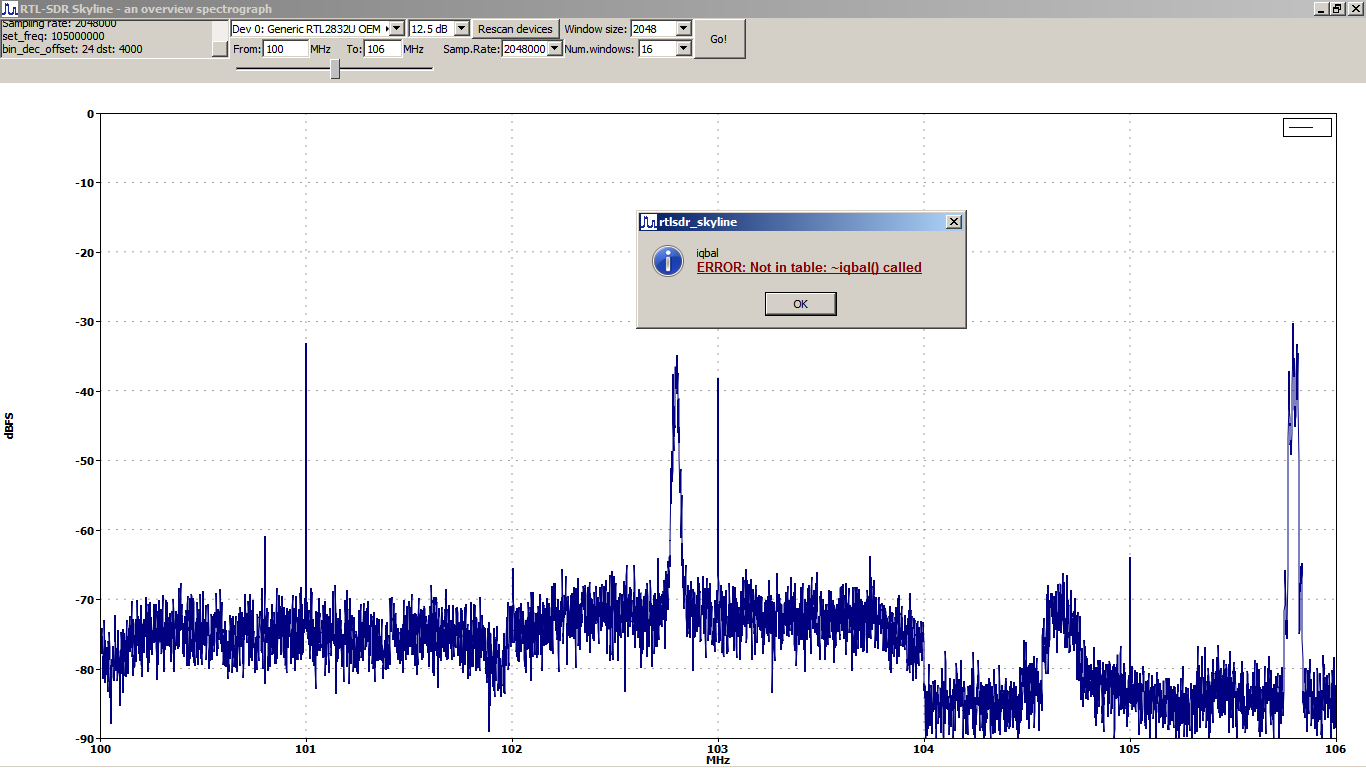Expand the 12.5 dB gain dropdown
1366x768 pixels.
pyautogui.click(x=461, y=29)
